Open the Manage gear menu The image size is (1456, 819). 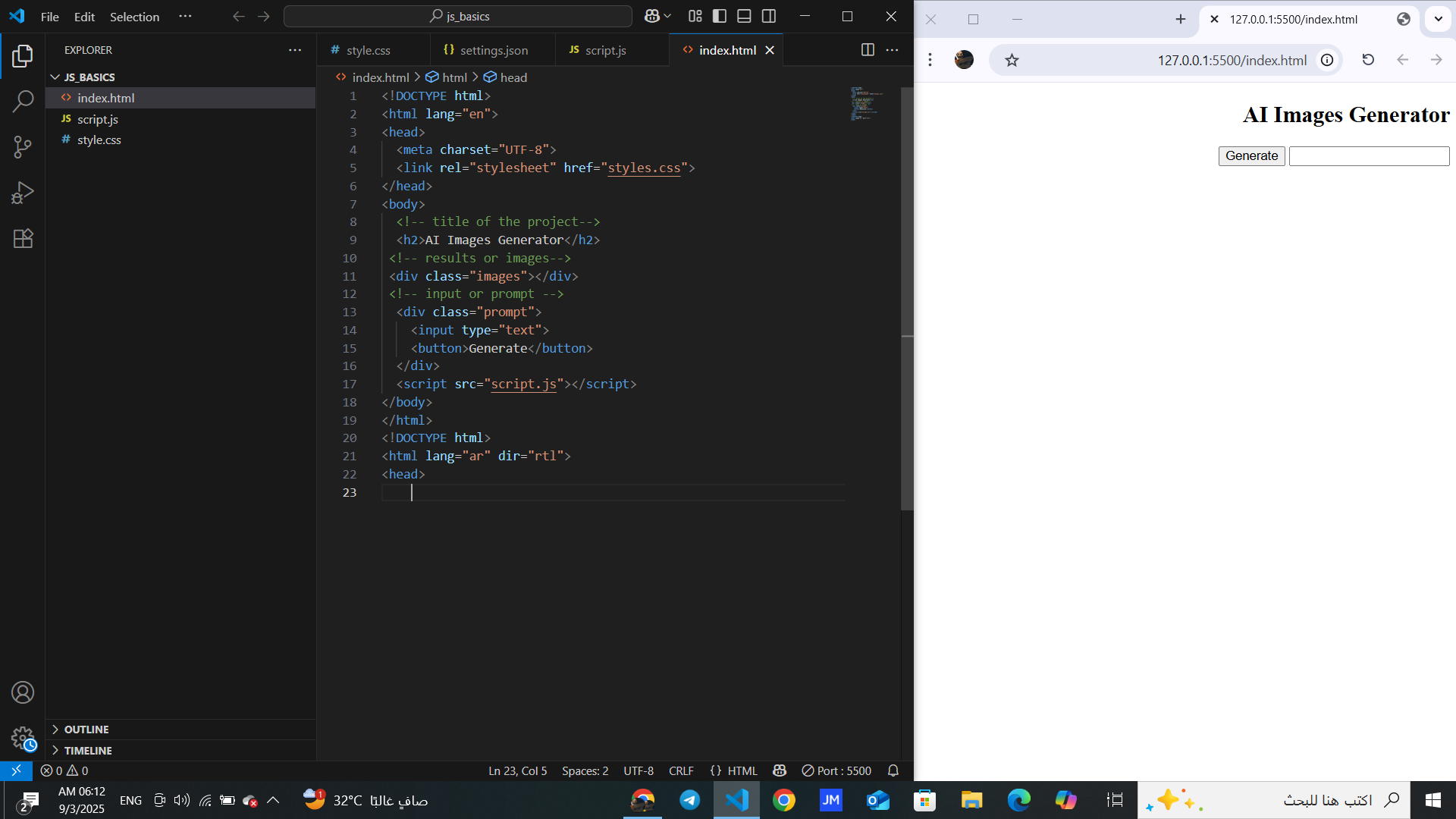pos(23,738)
